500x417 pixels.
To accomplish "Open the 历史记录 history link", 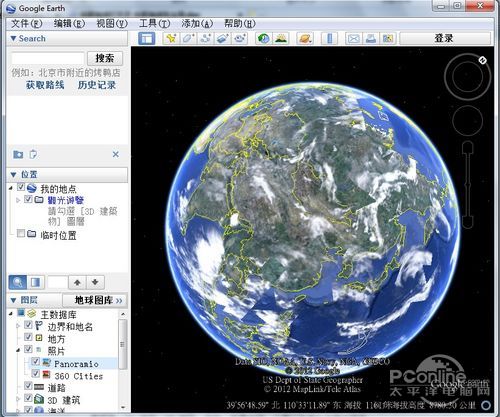I will coord(97,85).
